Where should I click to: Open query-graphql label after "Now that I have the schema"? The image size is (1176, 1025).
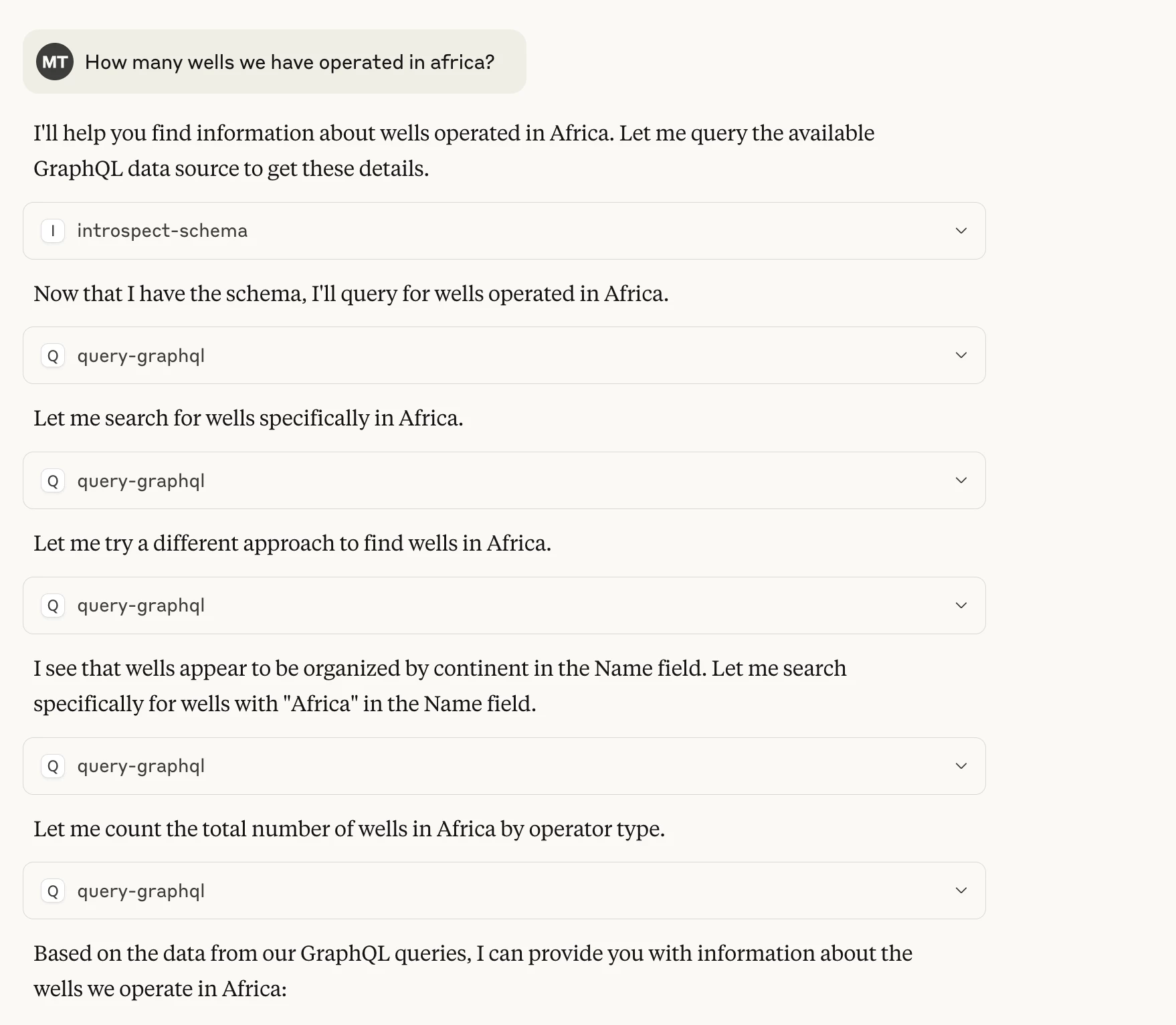pyautogui.click(x=141, y=356)
